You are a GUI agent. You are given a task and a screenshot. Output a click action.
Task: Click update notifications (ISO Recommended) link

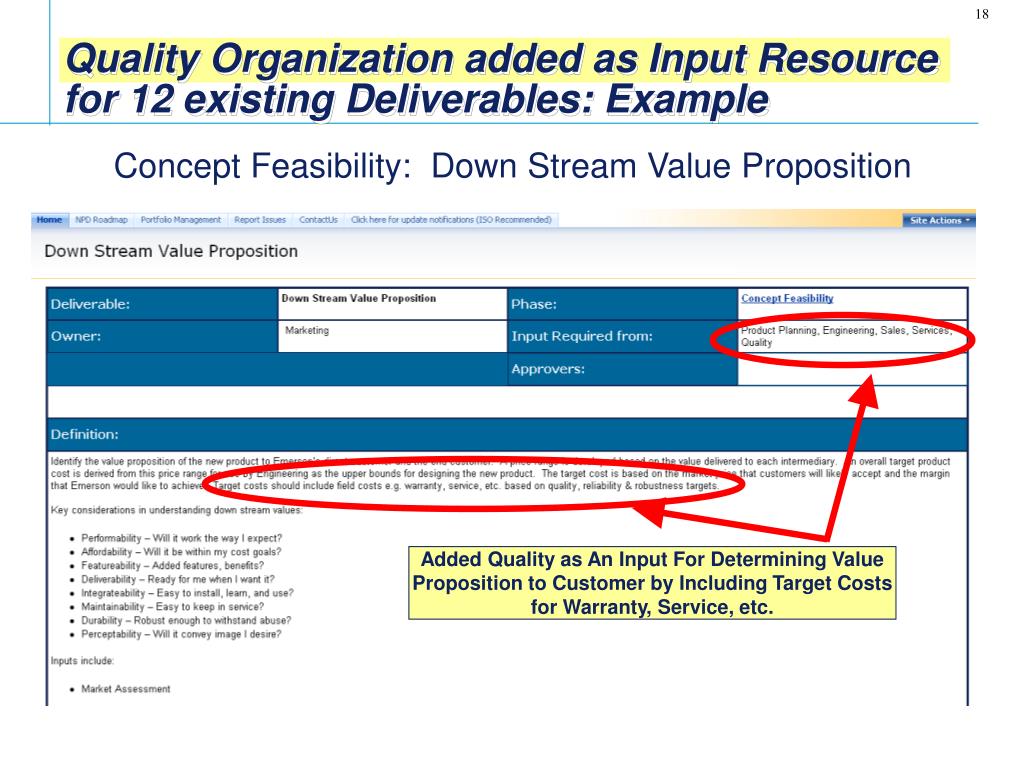(x=451, y=220)
